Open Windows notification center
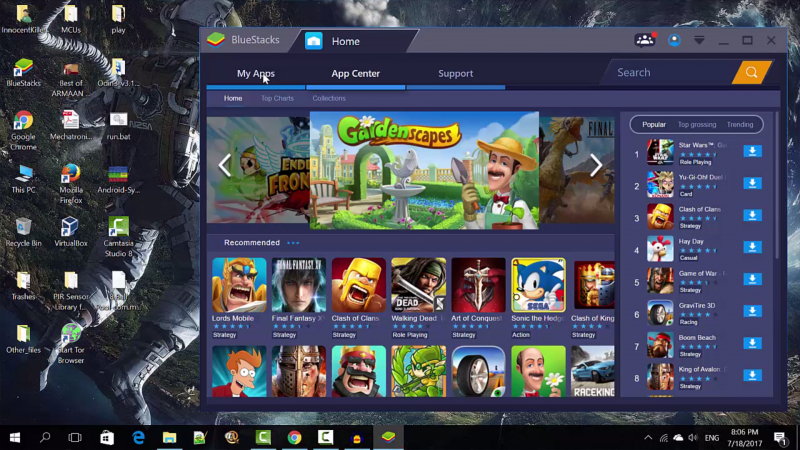Viewport: 800px width, 450px height. click(780, 438)
